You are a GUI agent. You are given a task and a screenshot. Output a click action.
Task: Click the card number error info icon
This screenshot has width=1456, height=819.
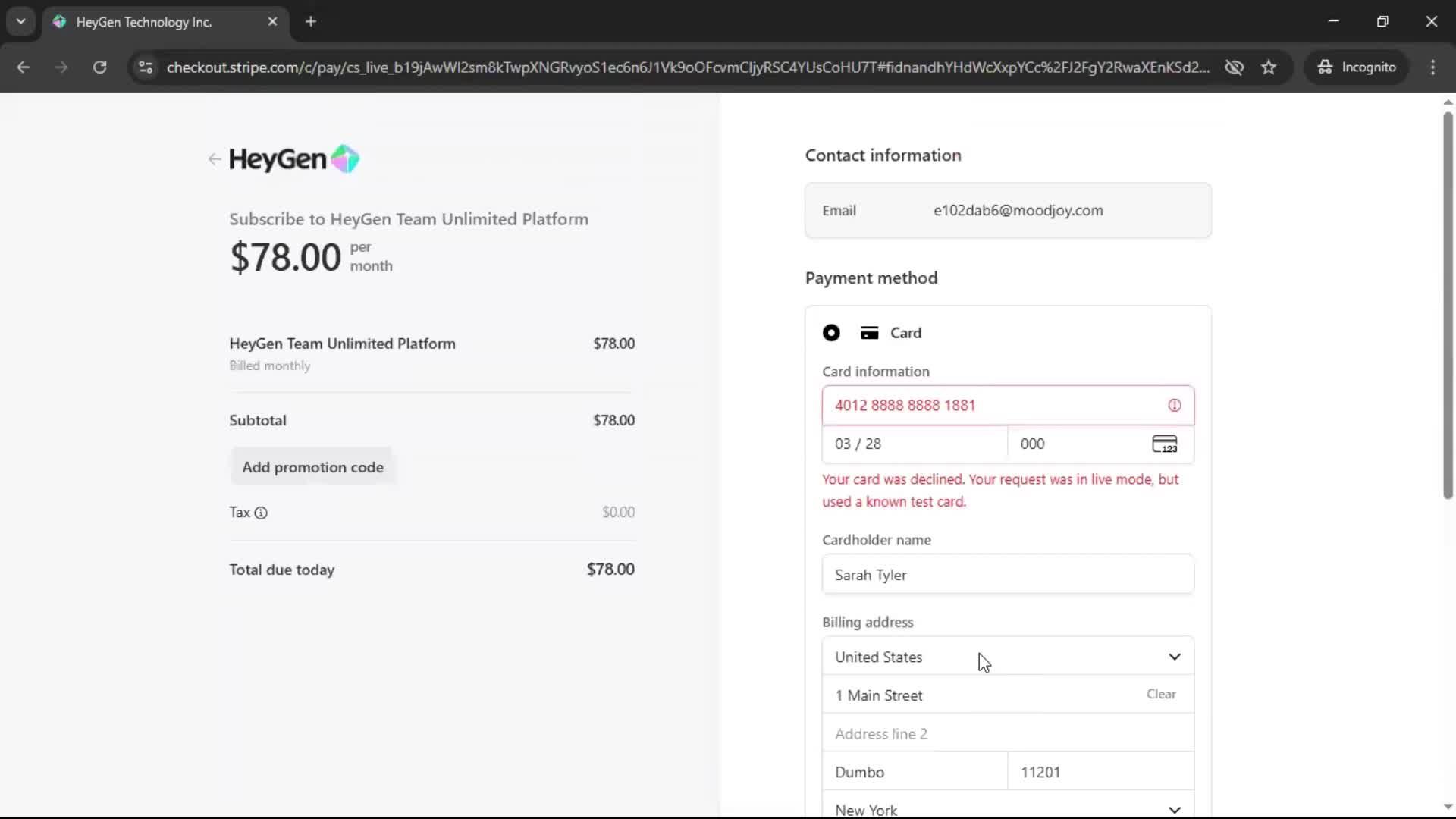[1174, 406]
